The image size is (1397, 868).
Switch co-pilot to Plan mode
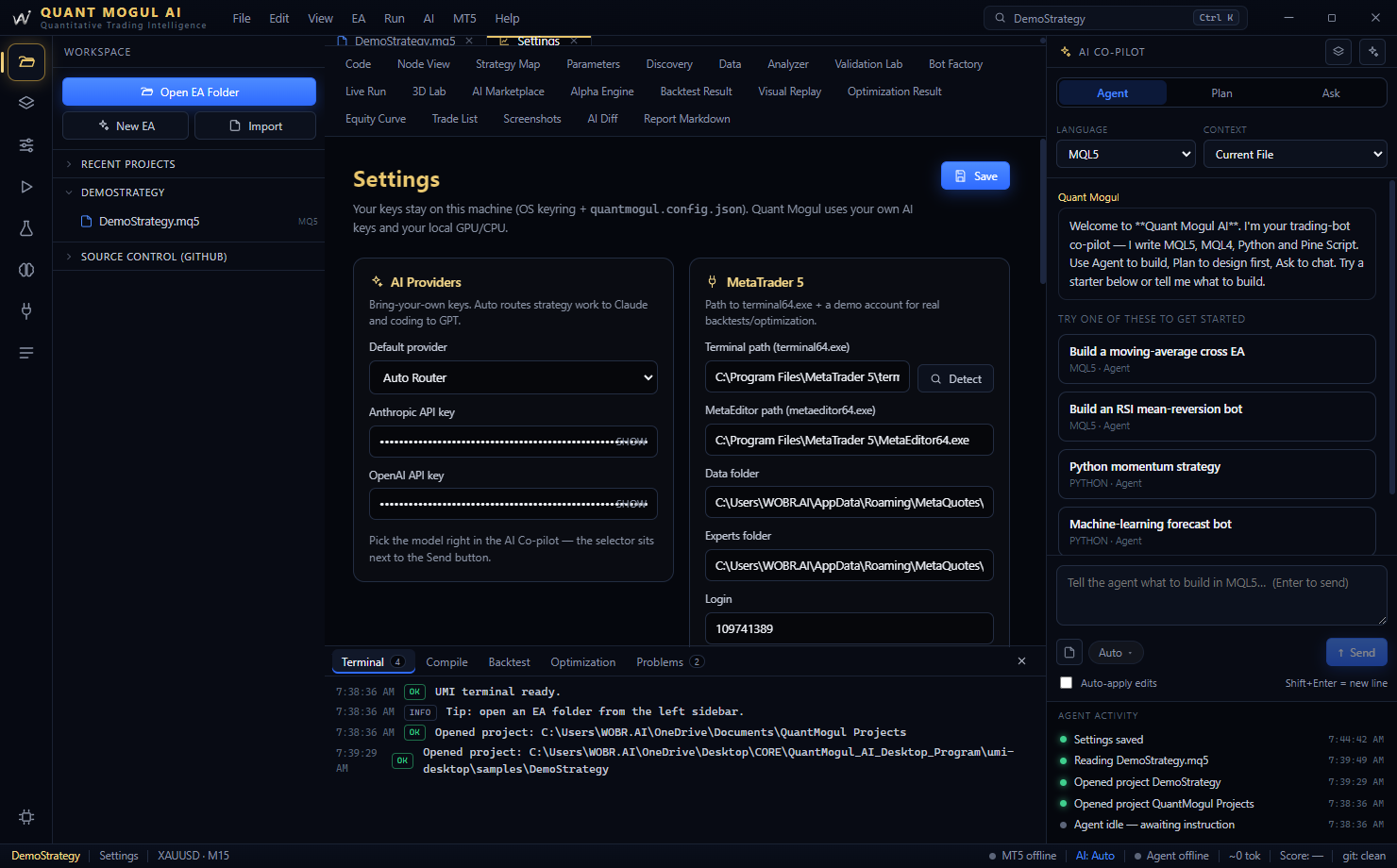click(1221, 92)
